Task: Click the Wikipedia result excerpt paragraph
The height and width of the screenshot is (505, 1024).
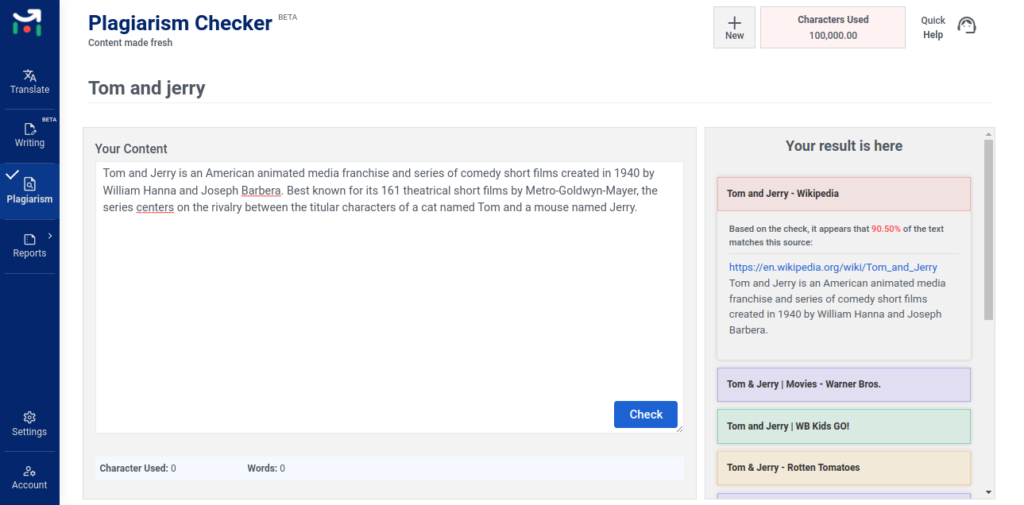Action: [837, 306]
